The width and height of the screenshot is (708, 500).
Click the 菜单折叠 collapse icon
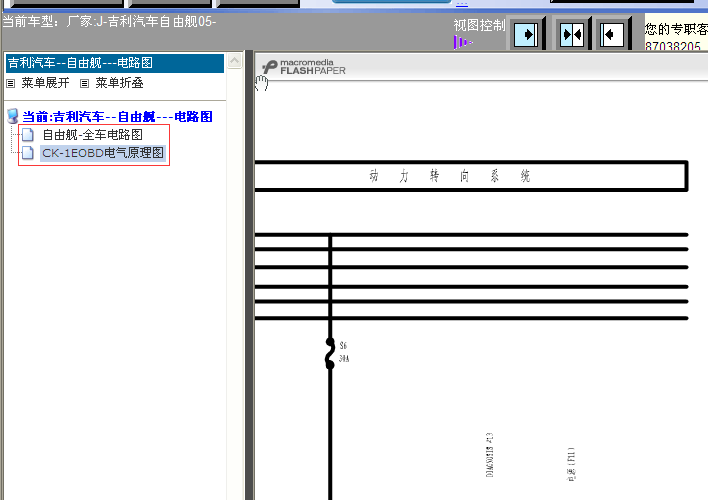[84, 84]
